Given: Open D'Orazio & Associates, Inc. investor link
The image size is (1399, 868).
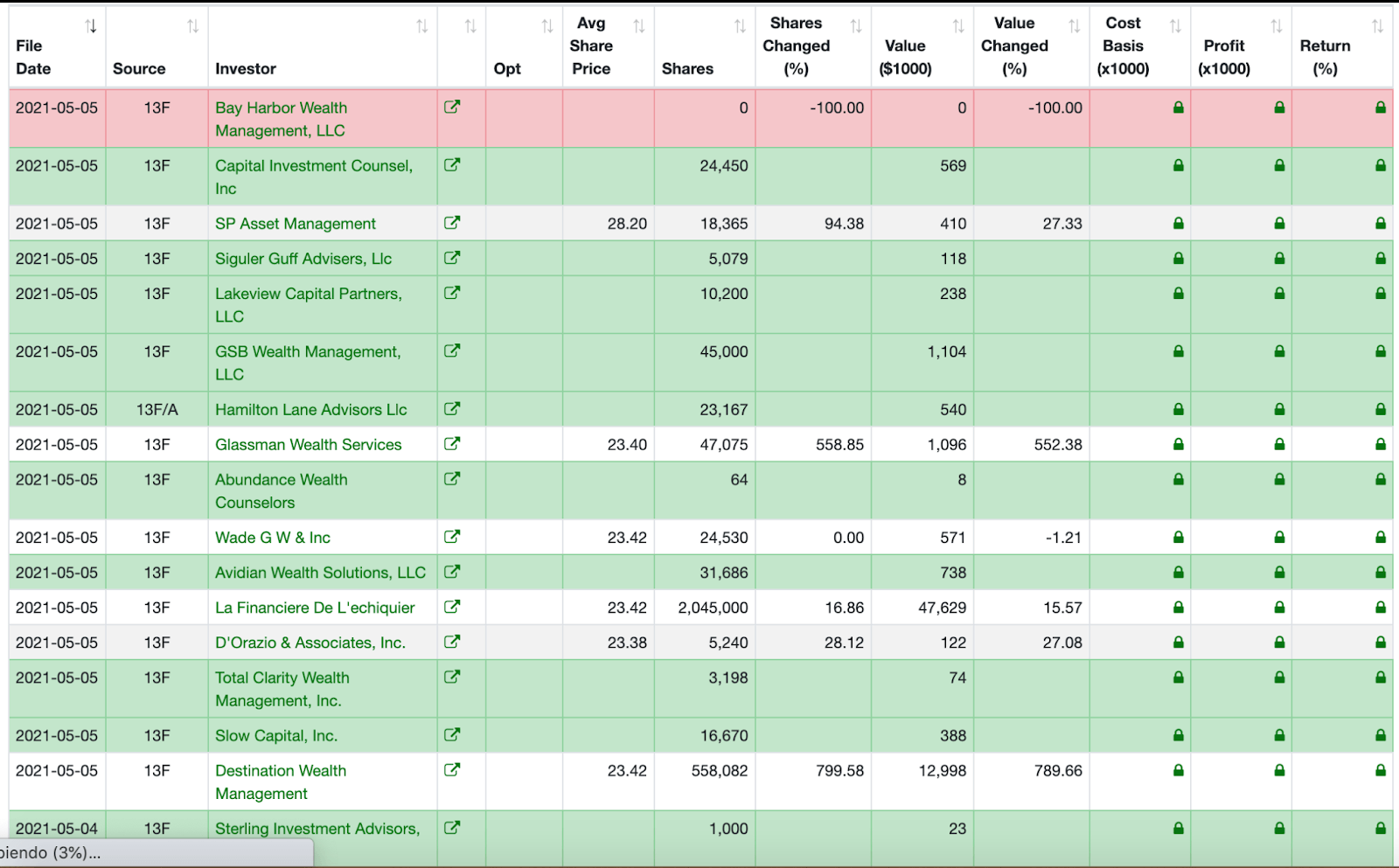Looking at the screenshot, I should (310, 642).
